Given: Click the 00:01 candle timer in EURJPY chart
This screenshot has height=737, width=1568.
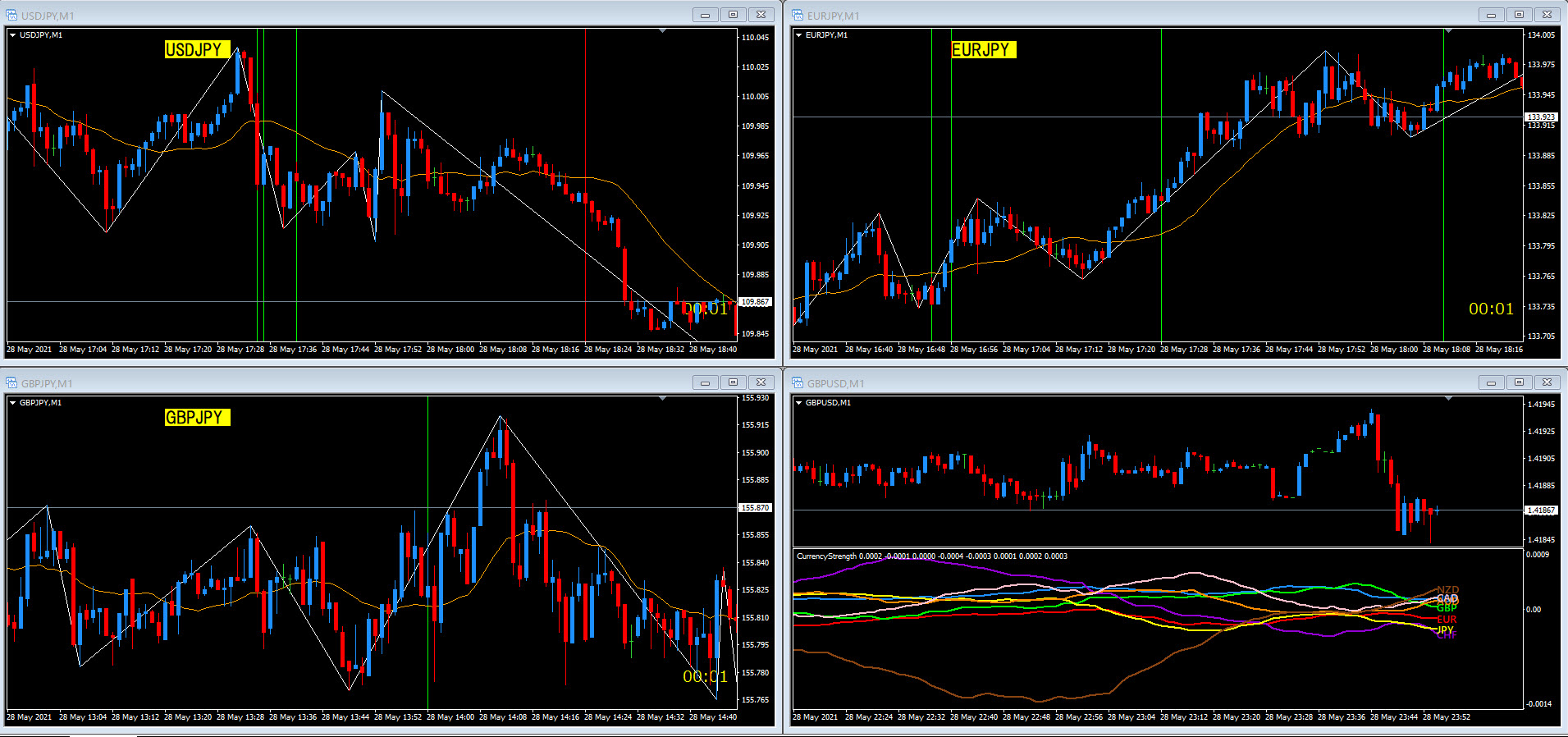Looking at the screenshot, I should [1491, 309].
